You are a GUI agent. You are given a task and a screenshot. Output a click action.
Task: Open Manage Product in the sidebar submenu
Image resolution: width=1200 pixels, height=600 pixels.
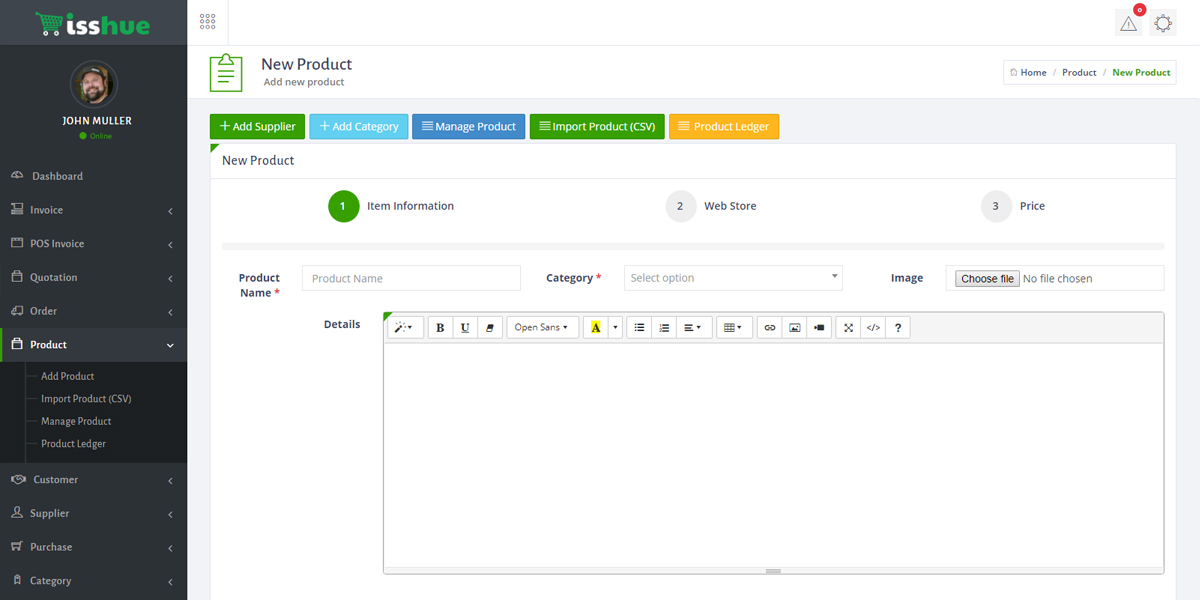(76, 421)
